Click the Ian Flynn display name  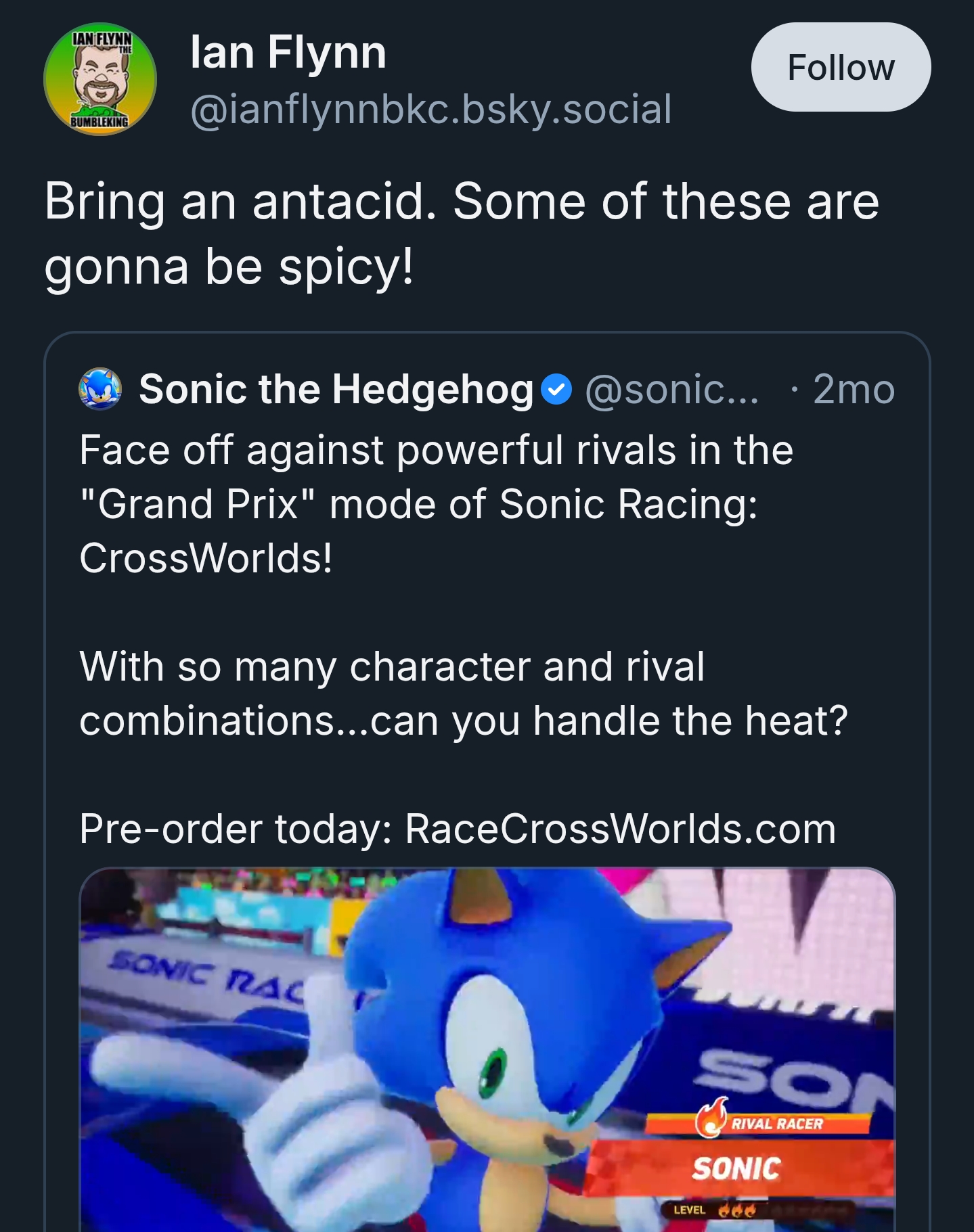pyautogui.click(x=288, y=53)
